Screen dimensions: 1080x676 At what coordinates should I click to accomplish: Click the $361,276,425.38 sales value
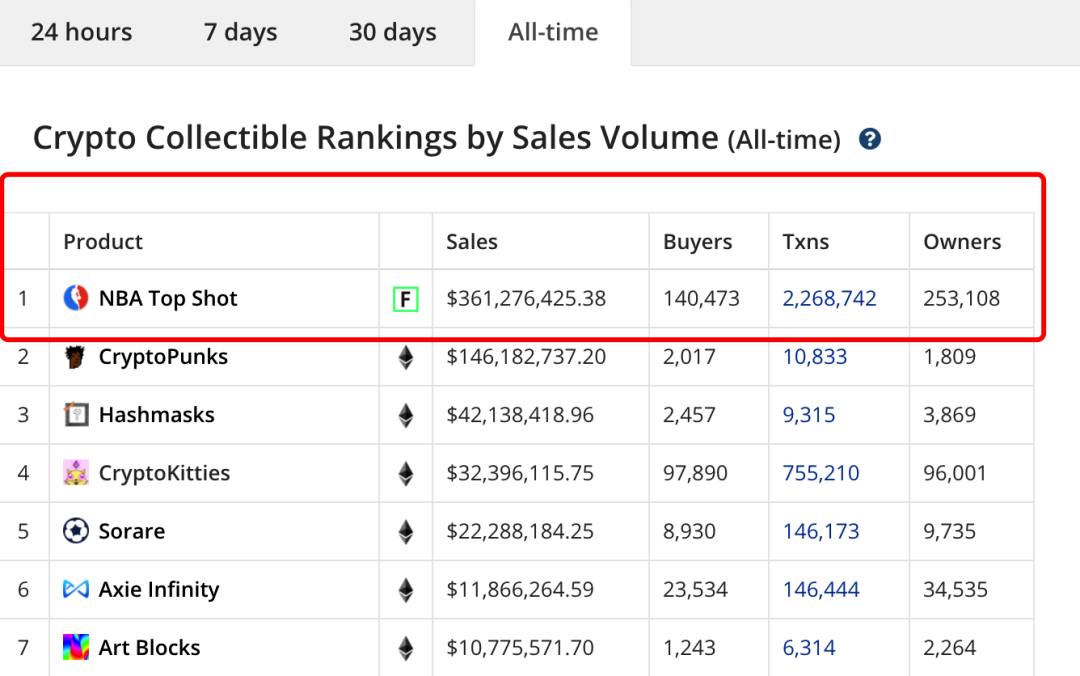pos(526,298)
